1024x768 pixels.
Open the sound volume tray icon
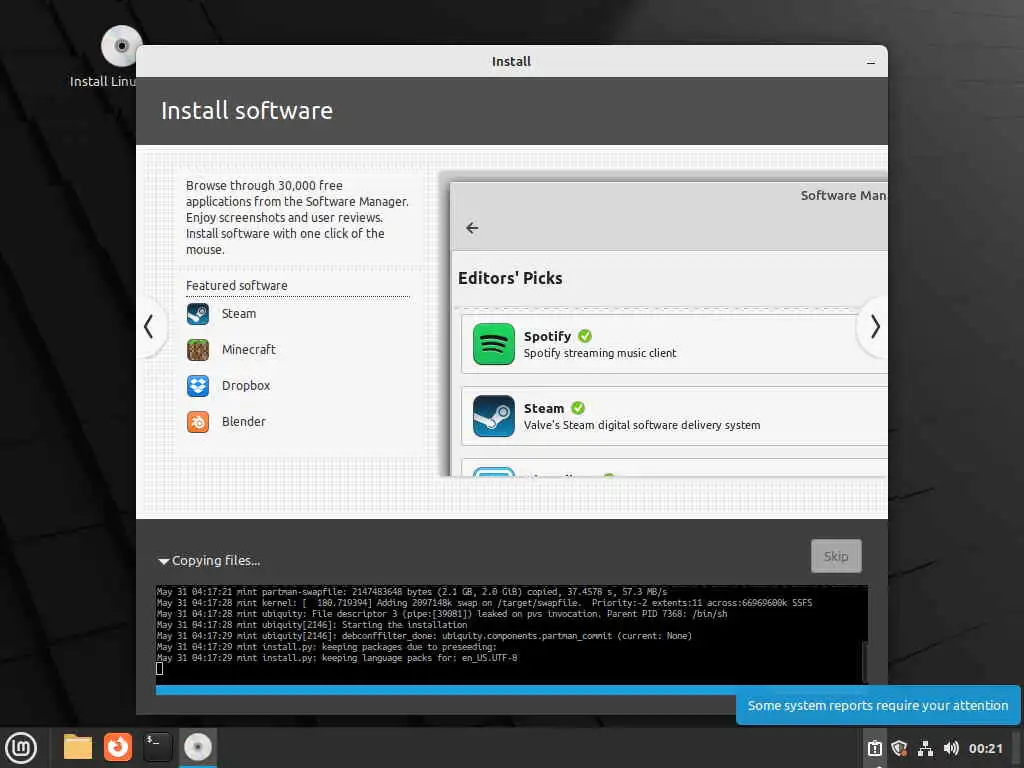(x=951, y=748)
